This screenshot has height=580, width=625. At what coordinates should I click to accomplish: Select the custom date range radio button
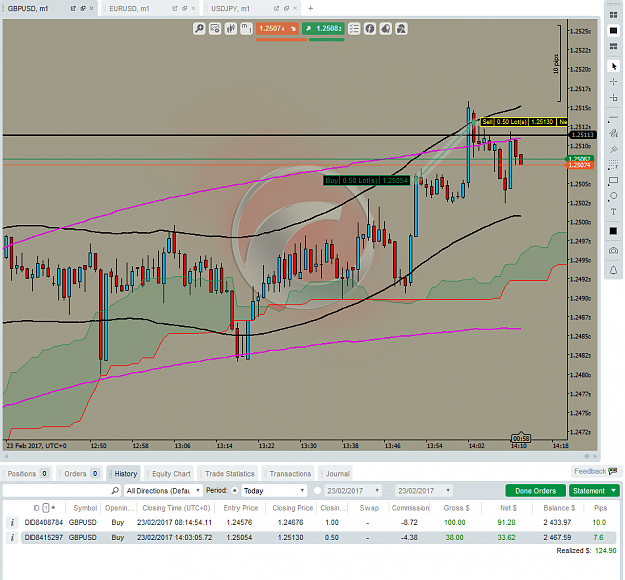(x=317, y=491)
